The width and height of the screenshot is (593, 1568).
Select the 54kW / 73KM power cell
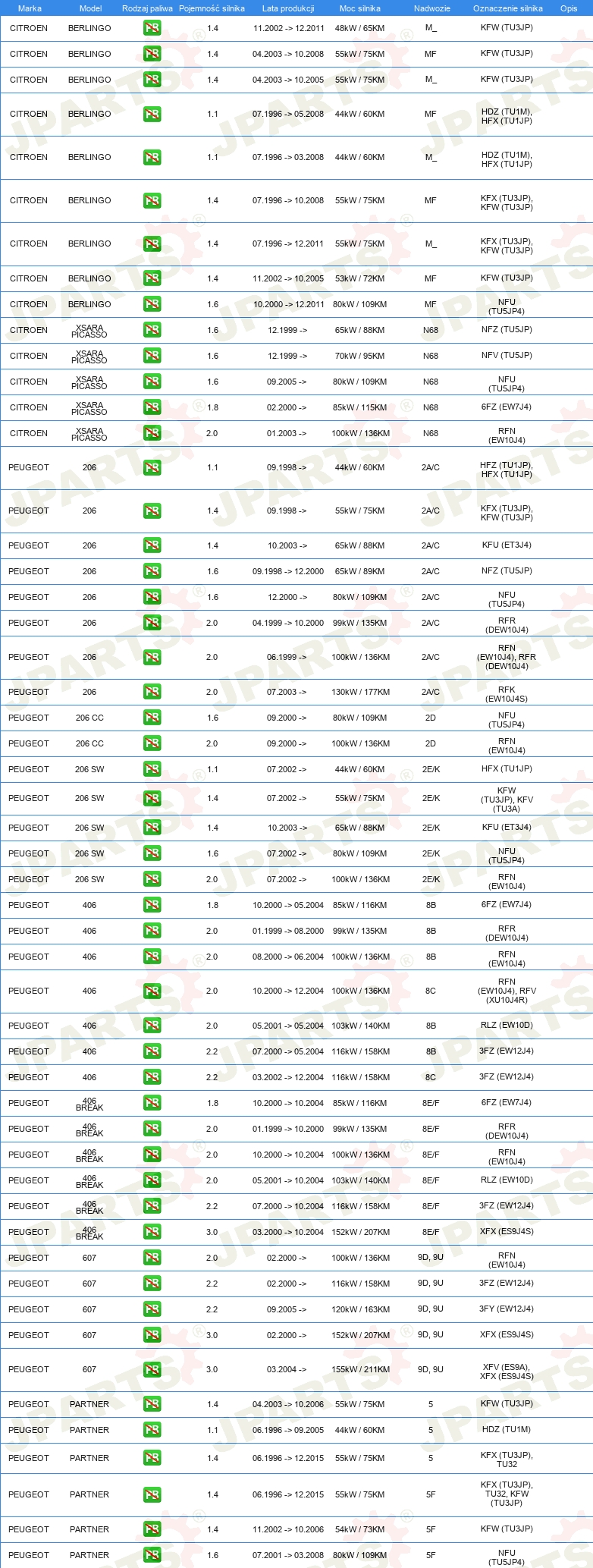(x=359, y=1529)
